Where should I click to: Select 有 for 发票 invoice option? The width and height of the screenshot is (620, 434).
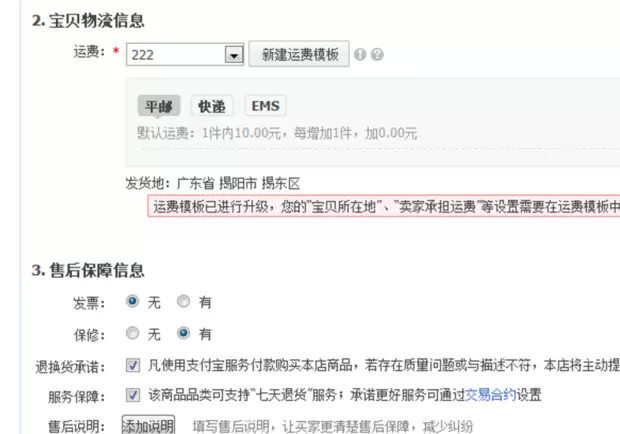click(183, 301)
